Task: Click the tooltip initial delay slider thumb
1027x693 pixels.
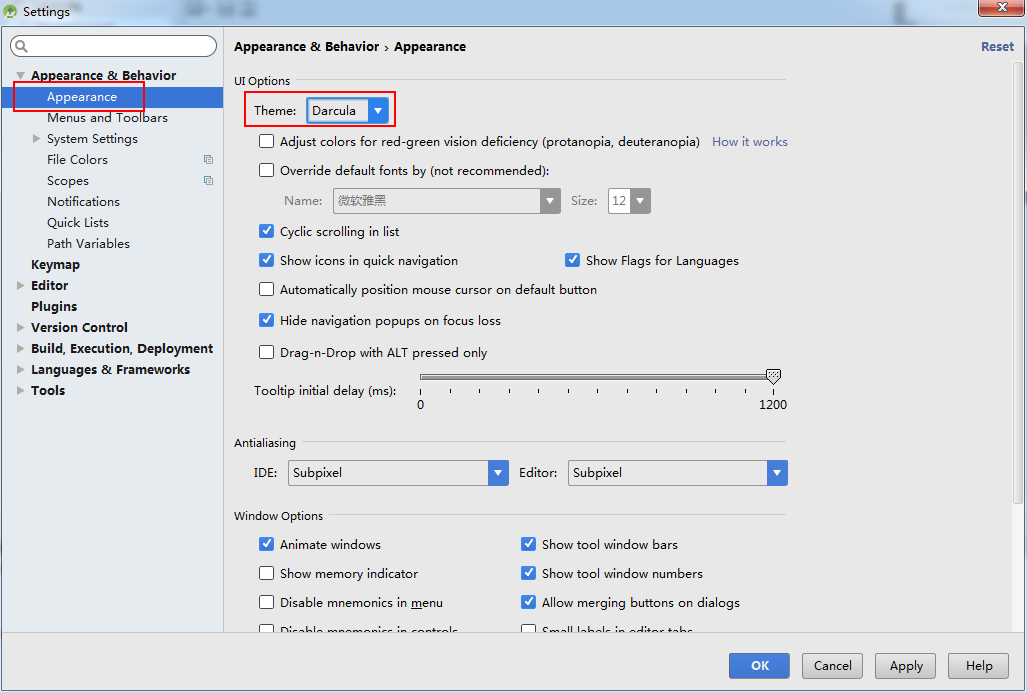Action: click(773, 376)
